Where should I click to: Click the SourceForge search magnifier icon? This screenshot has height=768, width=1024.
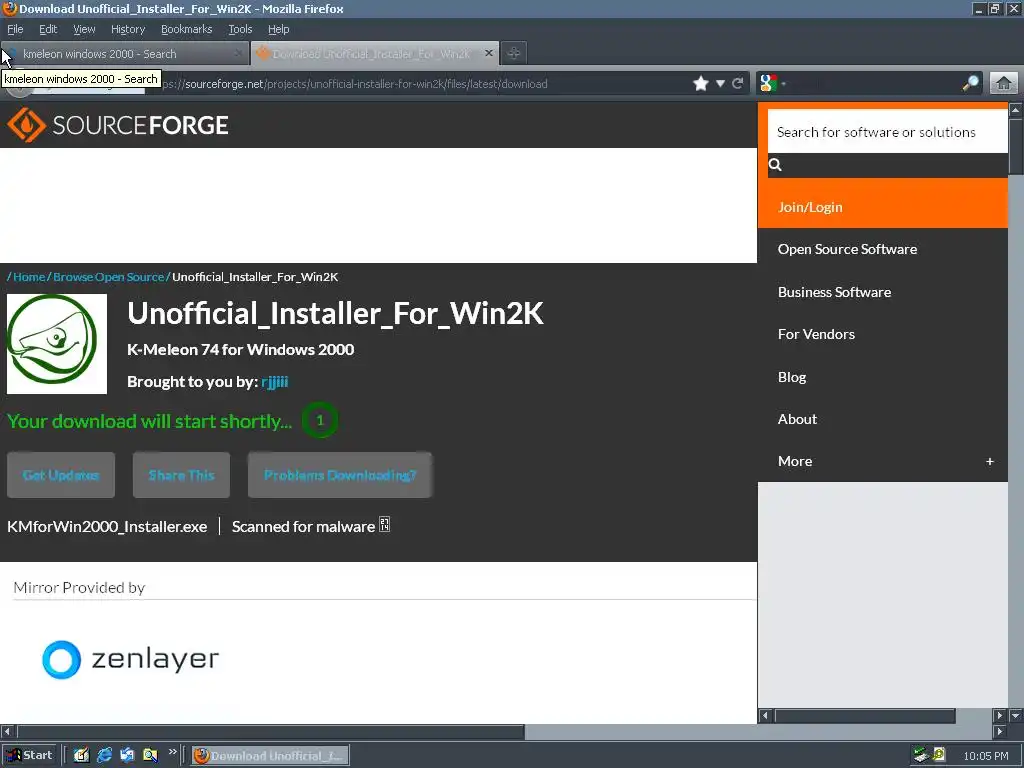tap(775, 165)
